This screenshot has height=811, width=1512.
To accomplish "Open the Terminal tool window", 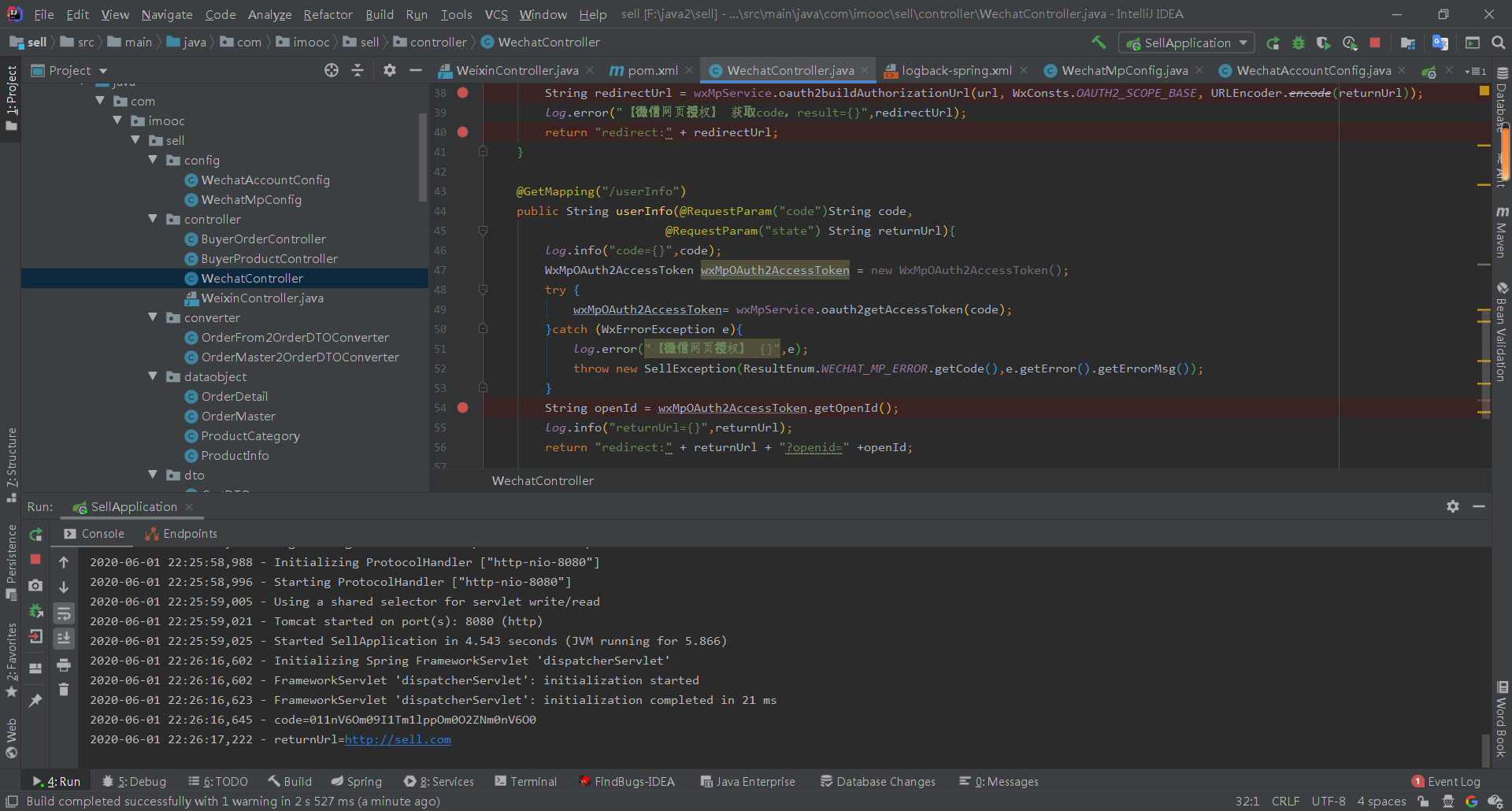I will pyautogui.click(x=525, y=781).
